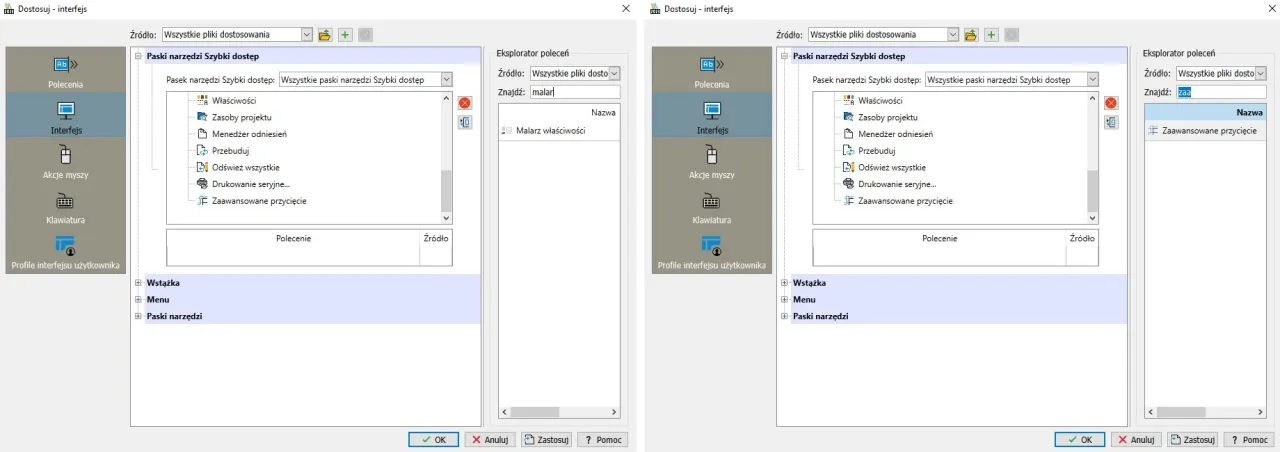Click open-folder customization file icon in right dialog
This screenshot has height=452, width=1280.
[x=971, y=35]
